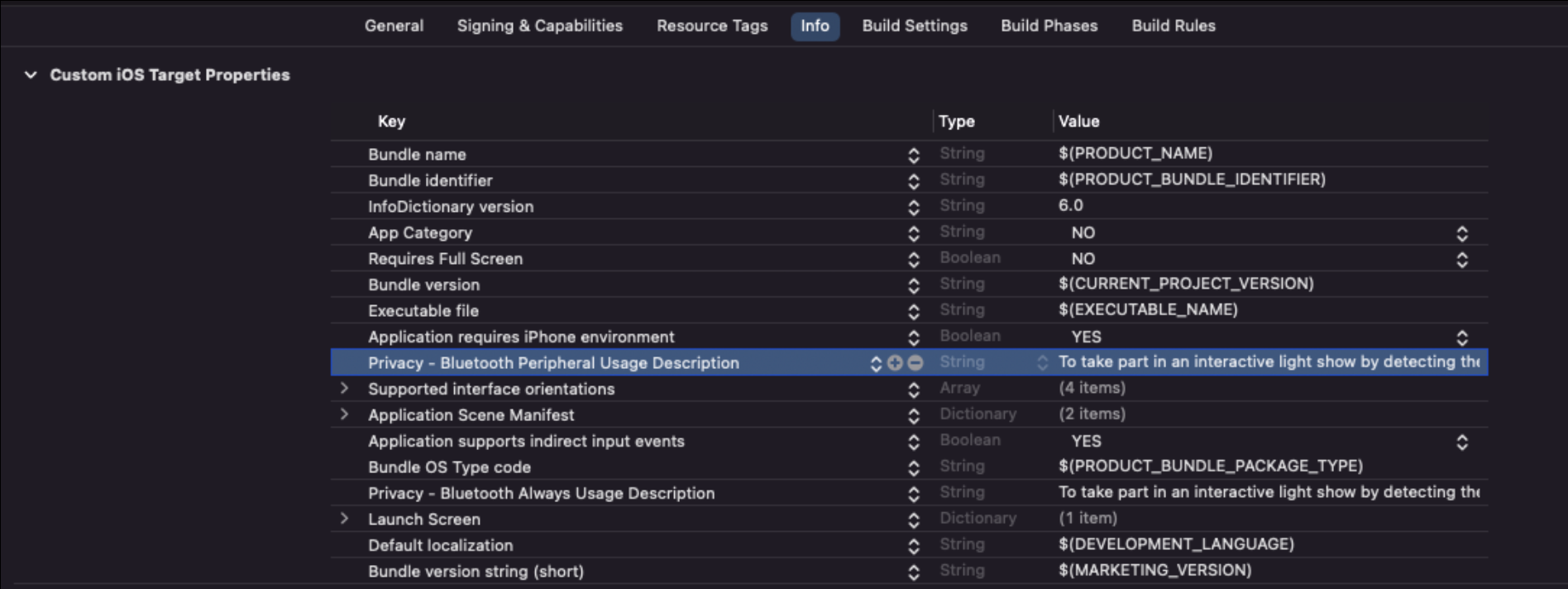The width and height of the screenshot is (1568, 589).
Task: Open App Category value dropdown
Action: coord(1461,233)
